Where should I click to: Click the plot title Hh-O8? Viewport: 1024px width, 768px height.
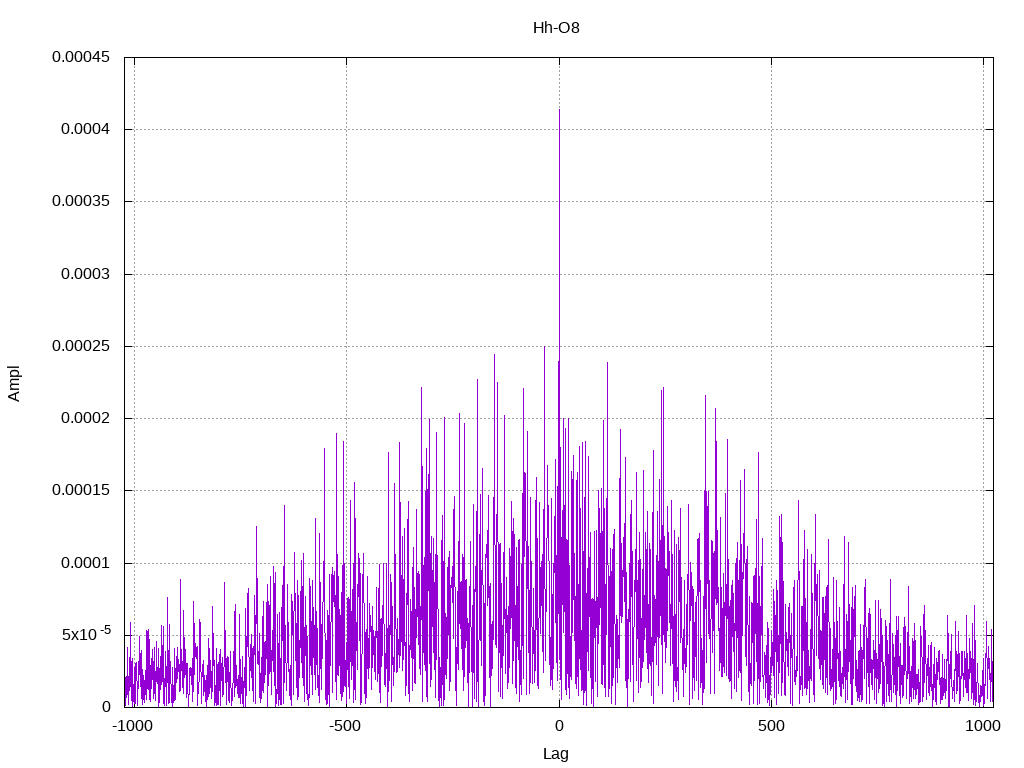coord(556,28)
